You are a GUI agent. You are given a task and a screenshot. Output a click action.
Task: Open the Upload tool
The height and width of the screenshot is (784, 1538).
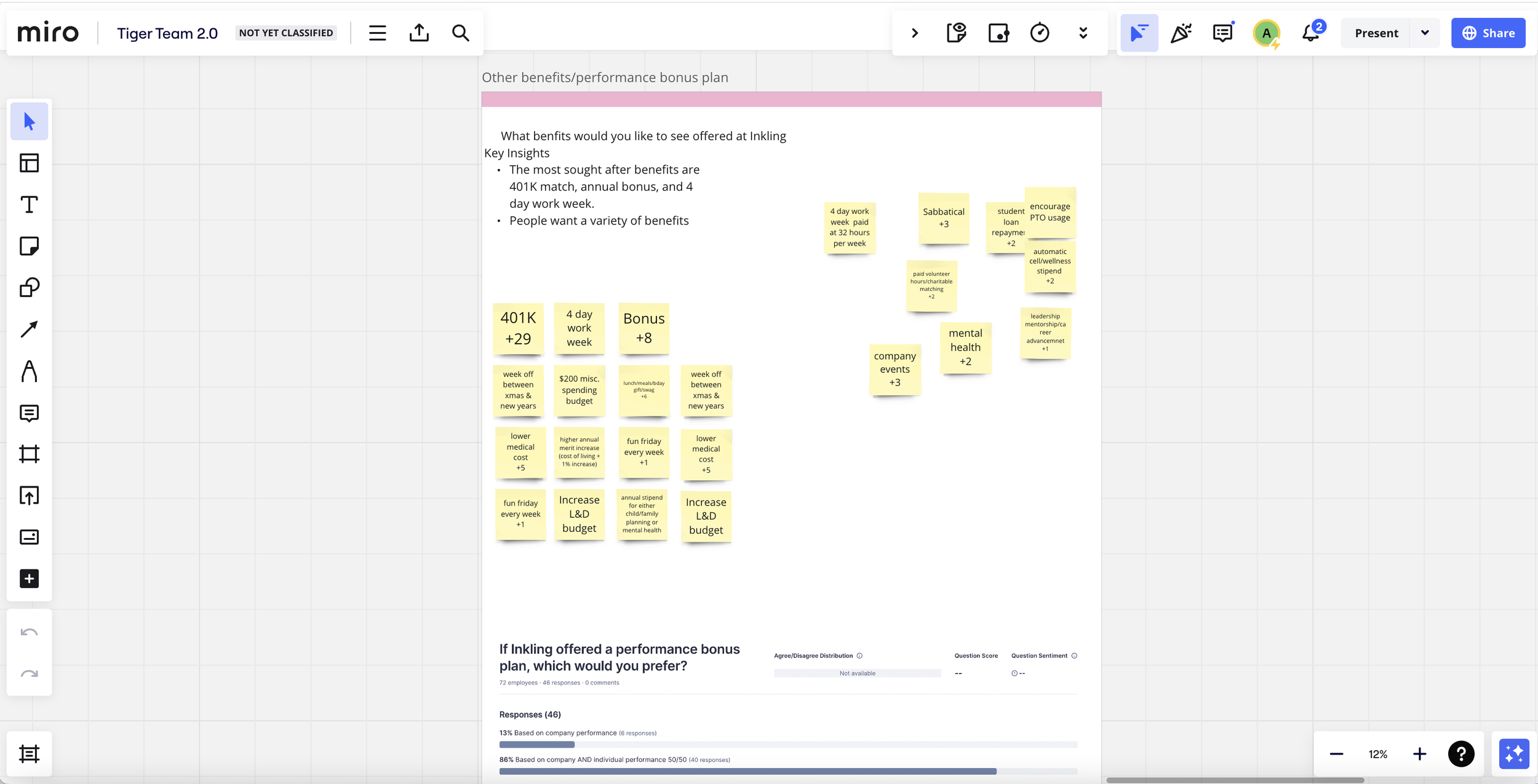point(29,496)
